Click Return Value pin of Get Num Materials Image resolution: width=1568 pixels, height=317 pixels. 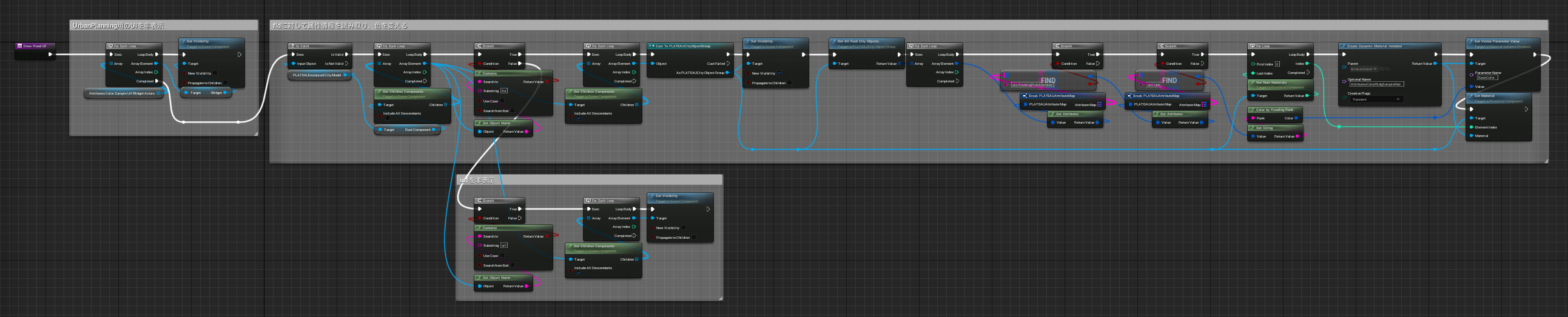1308,96
